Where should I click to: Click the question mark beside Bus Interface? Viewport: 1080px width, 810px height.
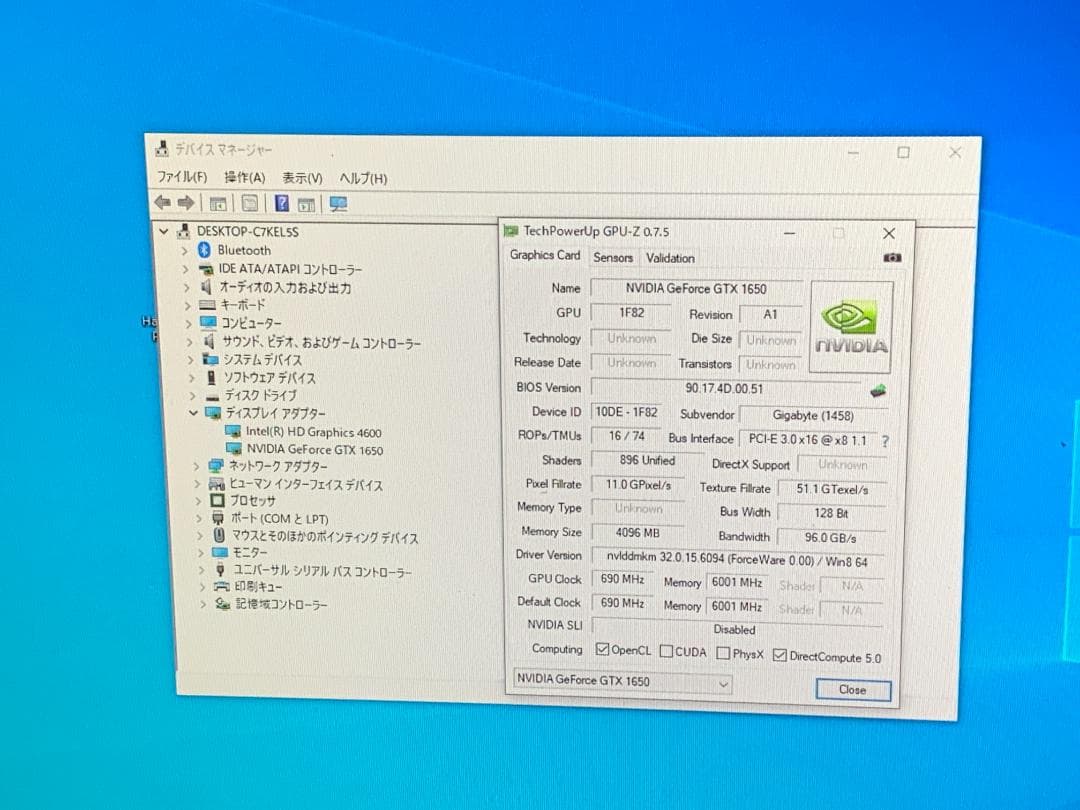(885, 440)
